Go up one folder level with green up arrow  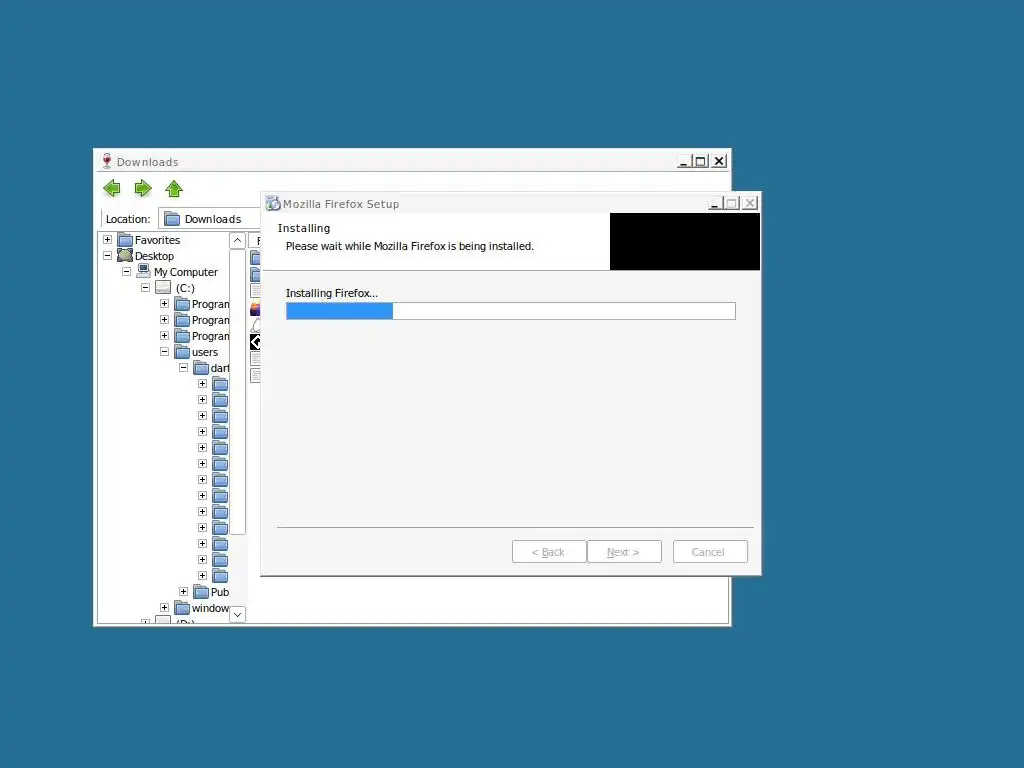click(174, 189)
